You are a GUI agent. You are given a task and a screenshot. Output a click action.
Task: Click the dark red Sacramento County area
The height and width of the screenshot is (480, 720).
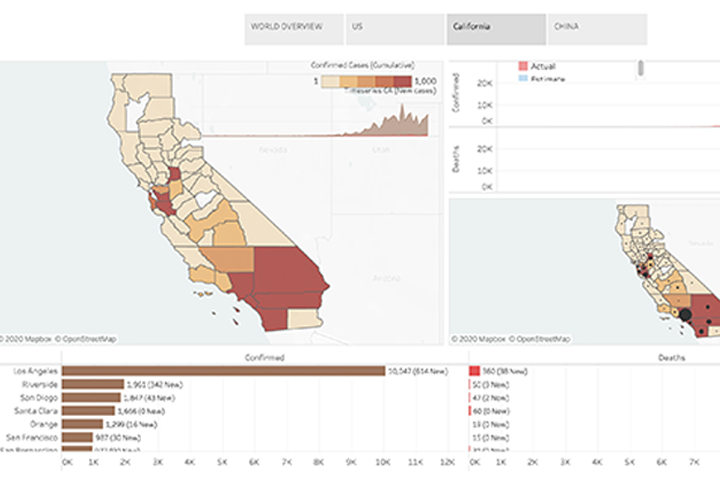[x=174, y=174]
